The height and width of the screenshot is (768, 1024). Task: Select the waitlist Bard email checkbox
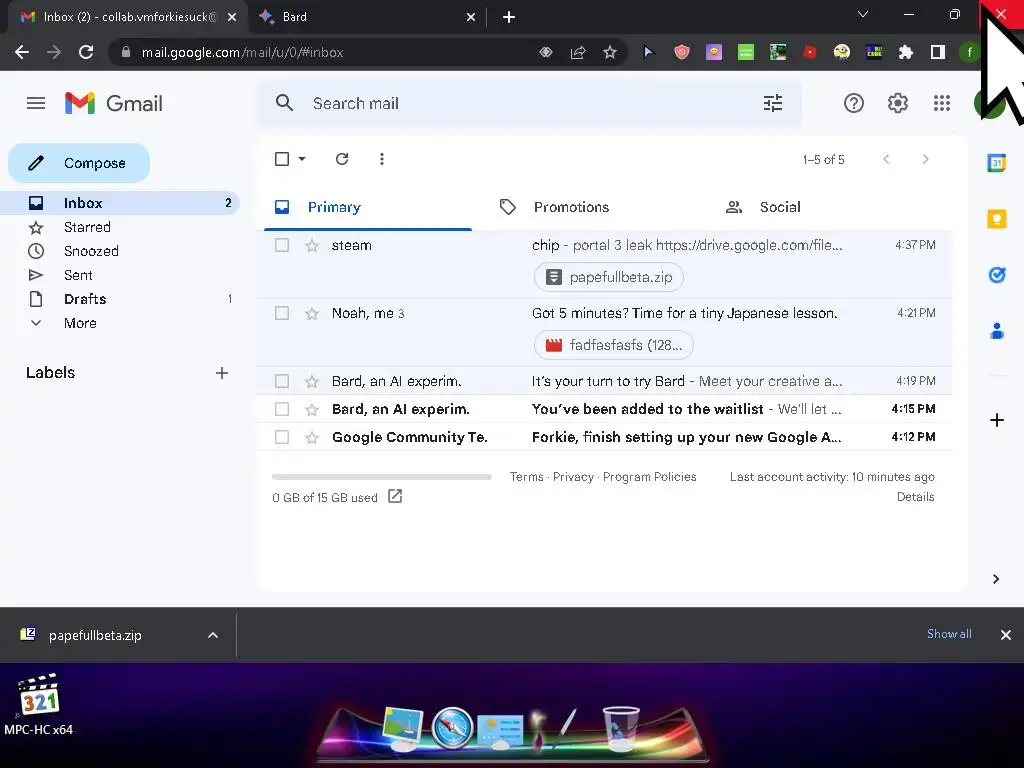[282, 409]
